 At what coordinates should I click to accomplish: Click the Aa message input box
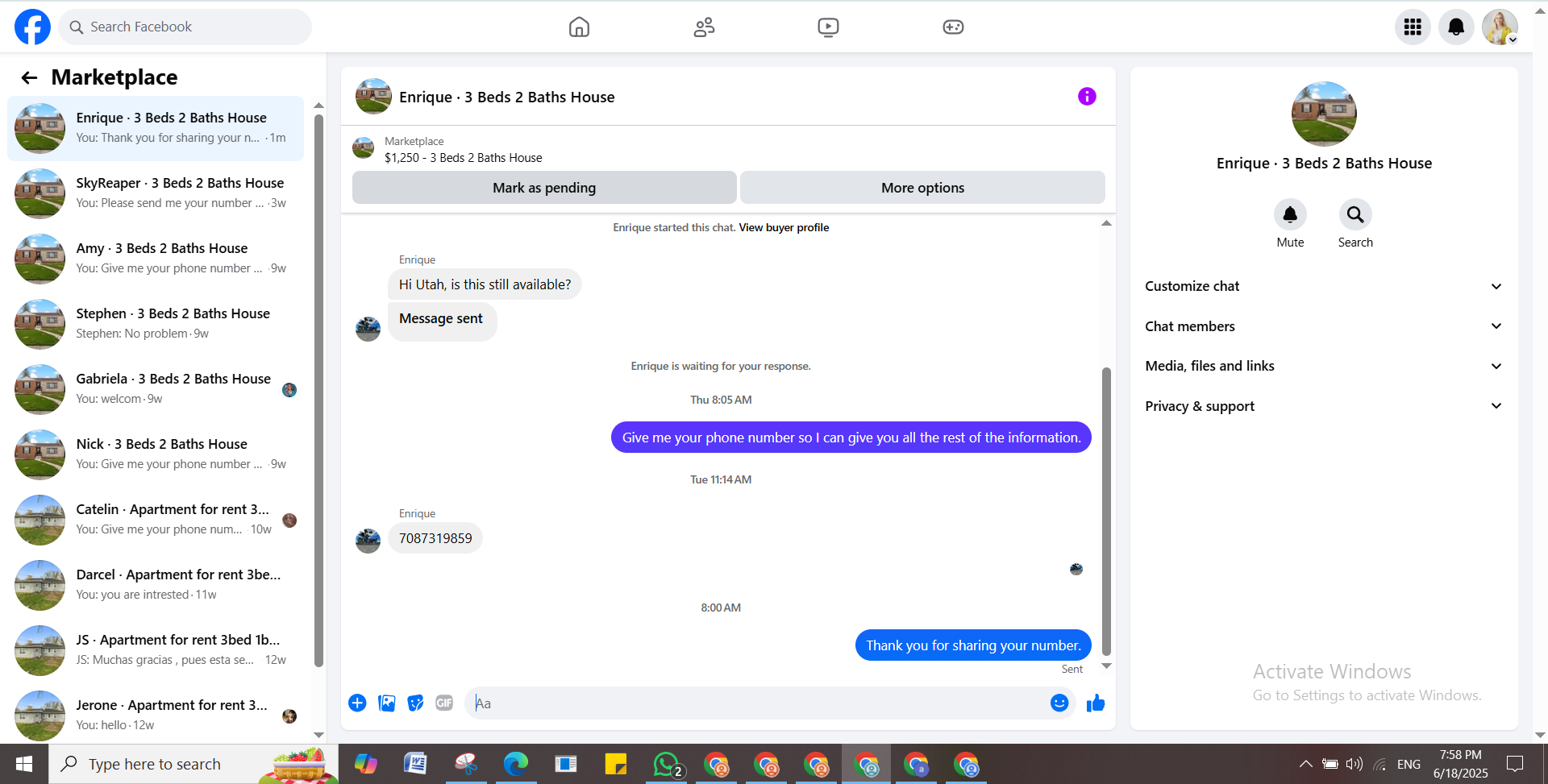758,703
